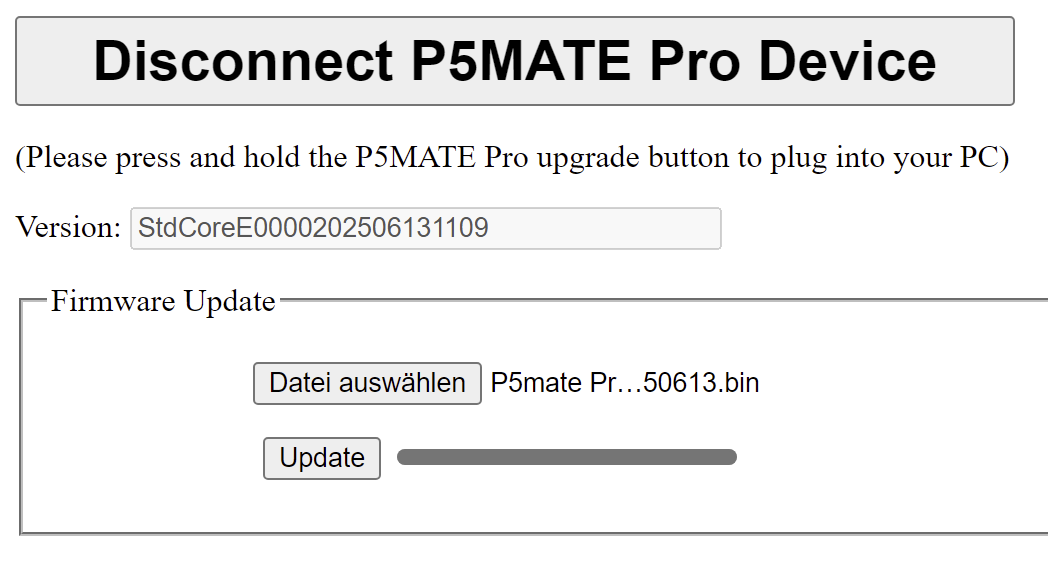This screenshot has height=574, width=1048.
Task: Click the word "Disconnect" on the large button
Action: pos(242,61)
